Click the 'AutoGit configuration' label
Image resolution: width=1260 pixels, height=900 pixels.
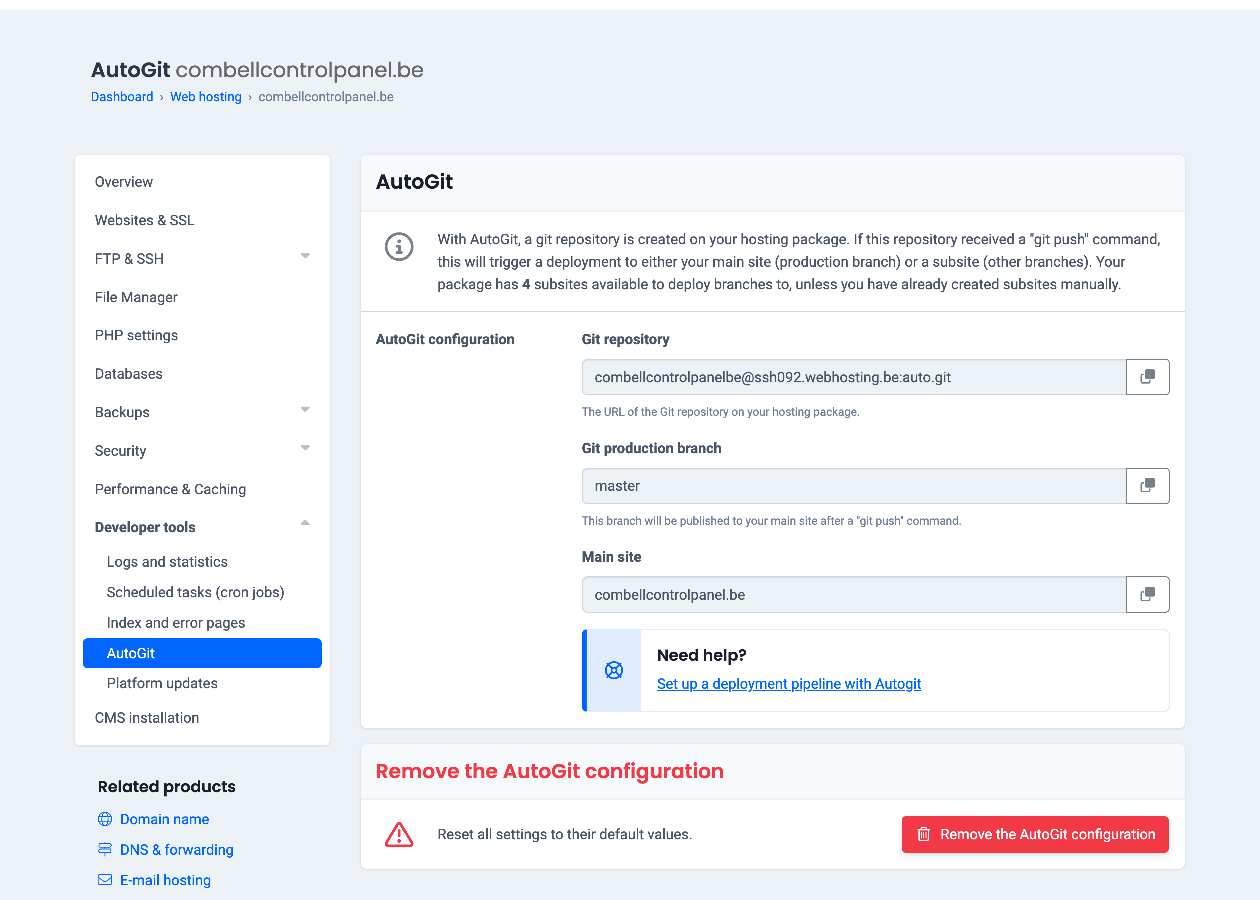[x=445, y=339]
